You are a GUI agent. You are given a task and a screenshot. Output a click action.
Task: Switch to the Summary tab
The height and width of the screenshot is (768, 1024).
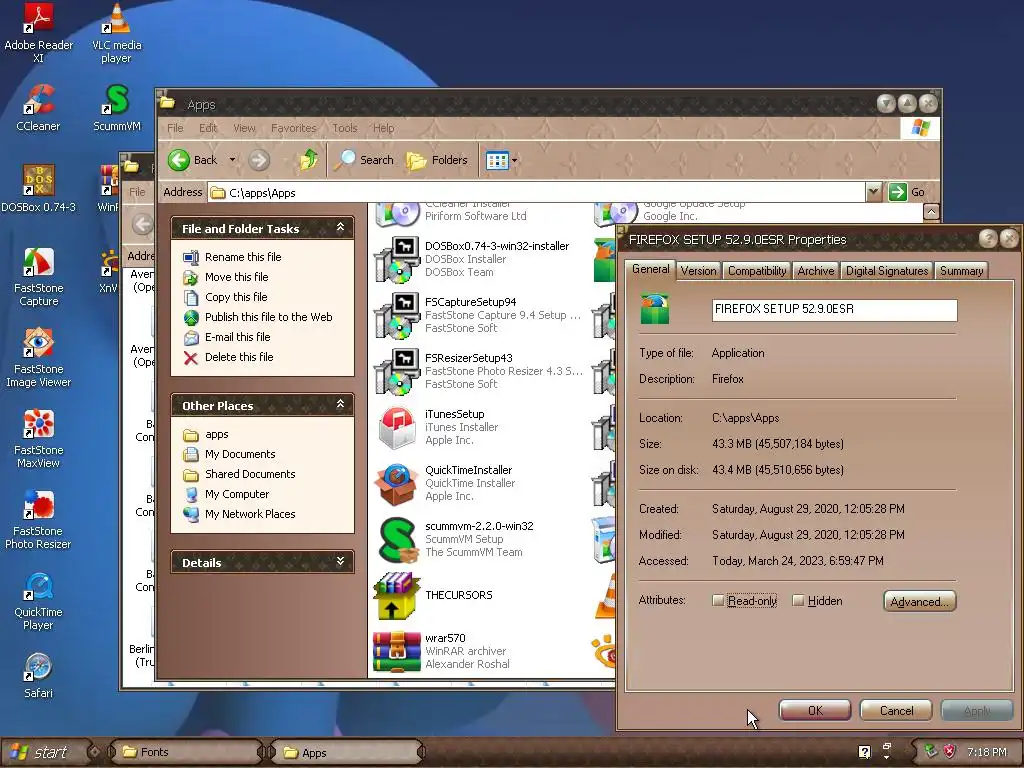click(x=961, y=271)
